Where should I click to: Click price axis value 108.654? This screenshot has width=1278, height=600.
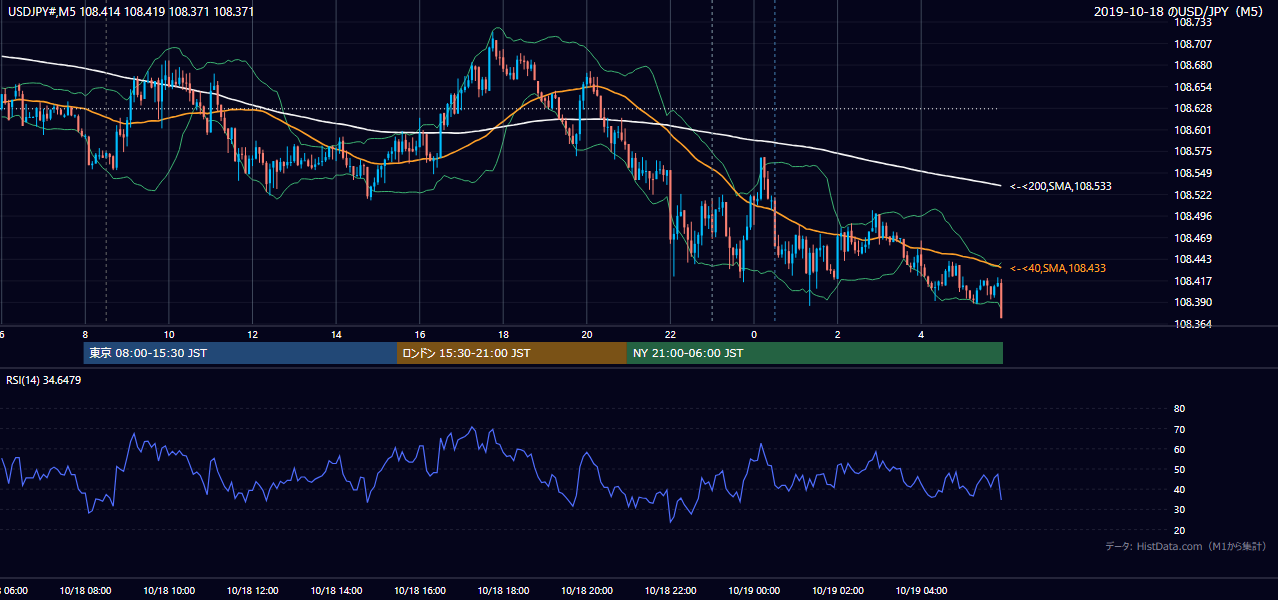[1193, 87]
